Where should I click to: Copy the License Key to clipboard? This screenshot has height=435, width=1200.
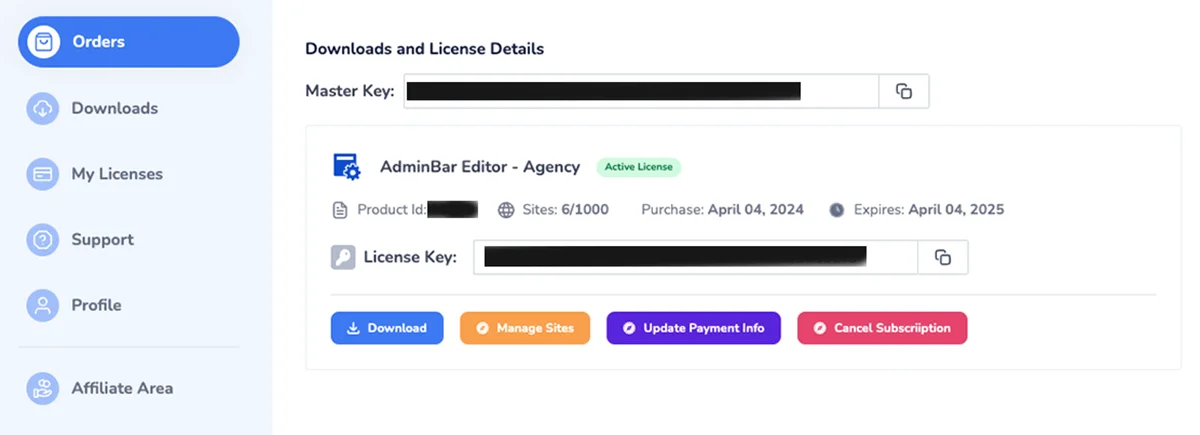coord(943,257)
